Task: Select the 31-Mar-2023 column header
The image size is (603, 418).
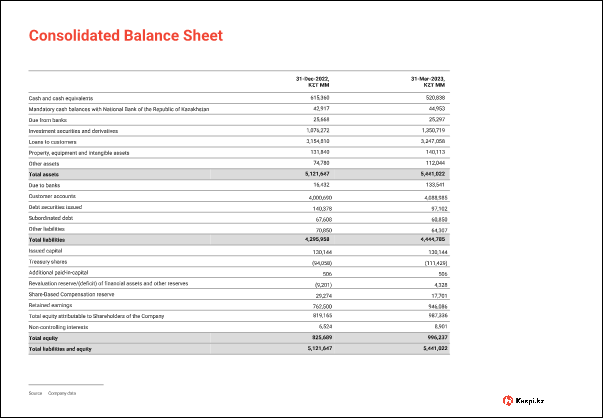Action: (x=427, y=81)
